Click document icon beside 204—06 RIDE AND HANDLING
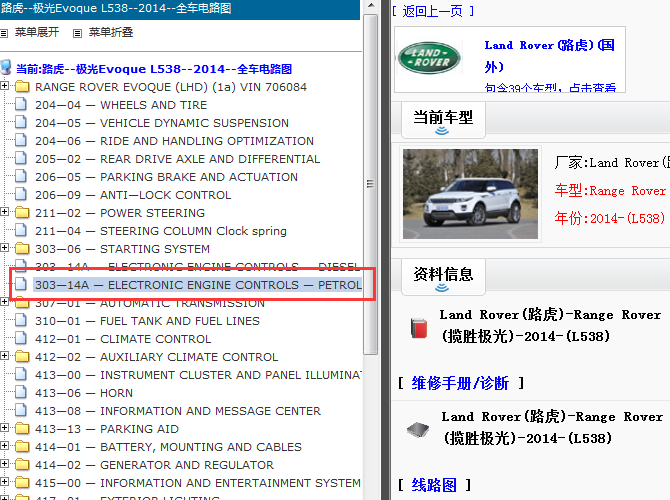Screen dimensions: 670x500 coord(21,141)
